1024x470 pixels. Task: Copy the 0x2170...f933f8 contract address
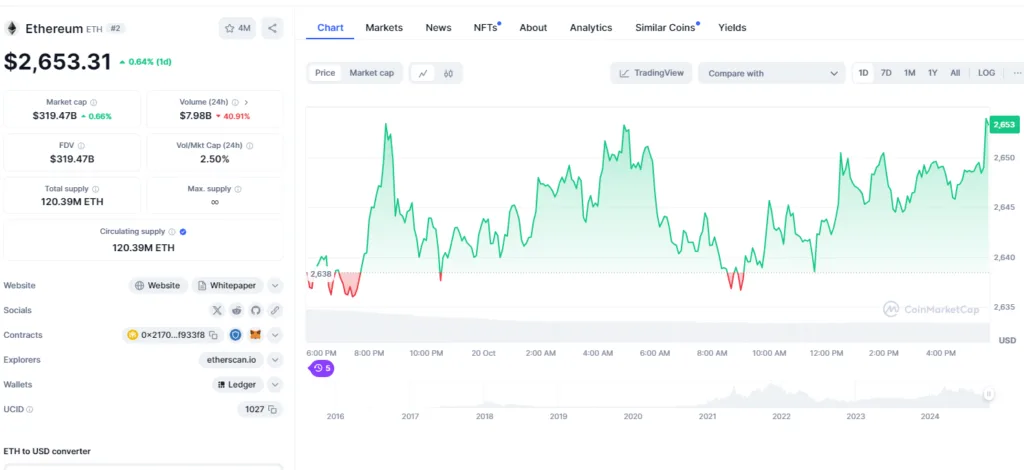213,335
